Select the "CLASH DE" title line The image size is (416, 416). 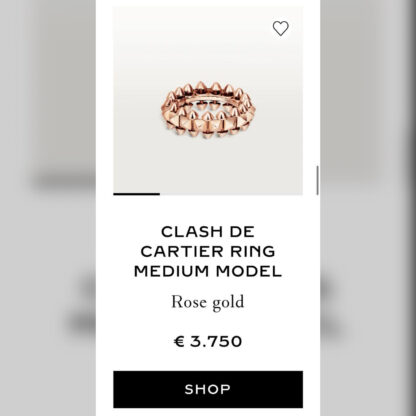pos(208,232)
